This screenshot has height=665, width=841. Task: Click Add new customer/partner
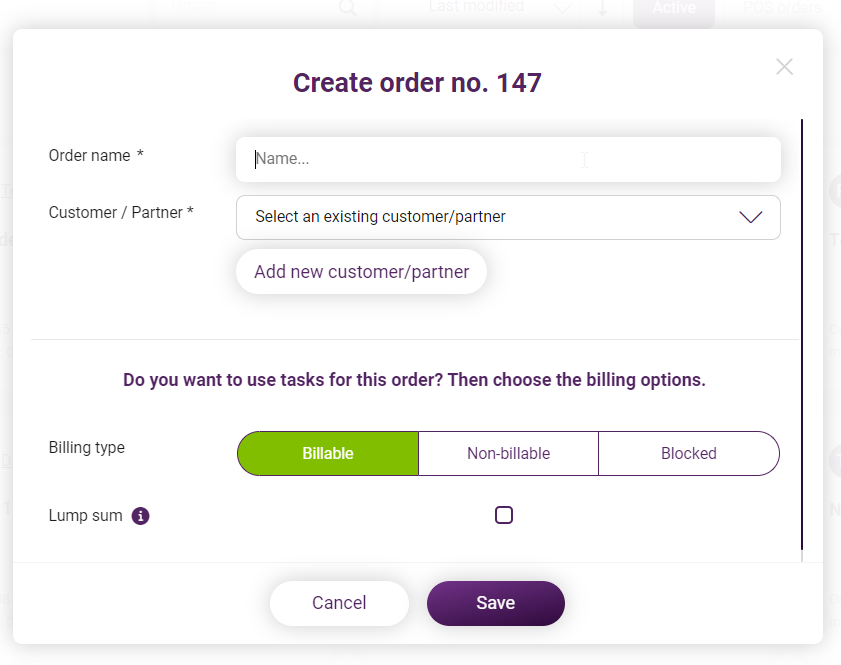pyautogui.click(x=362, y=272)
